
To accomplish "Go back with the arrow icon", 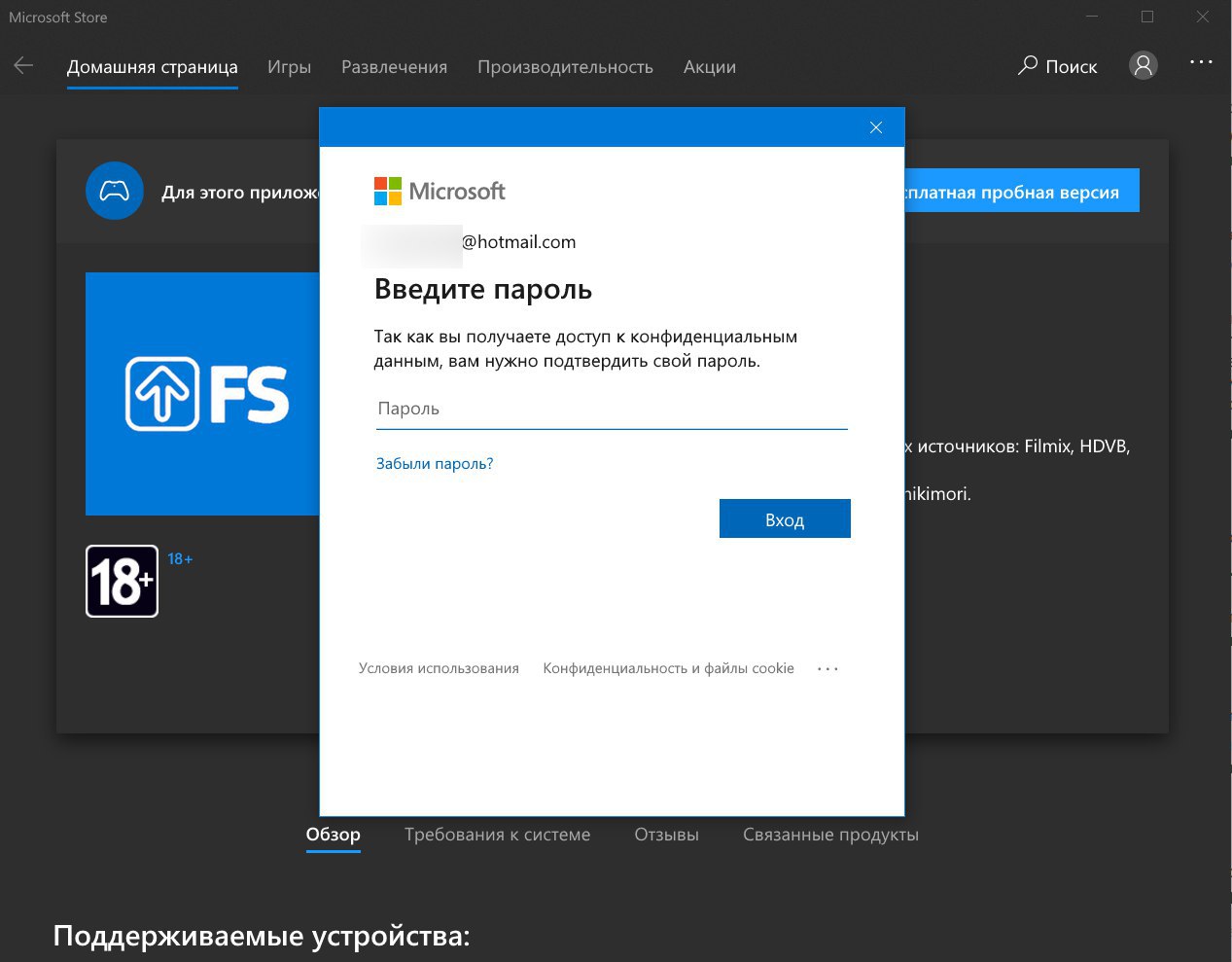I will [x=23, y=66].
